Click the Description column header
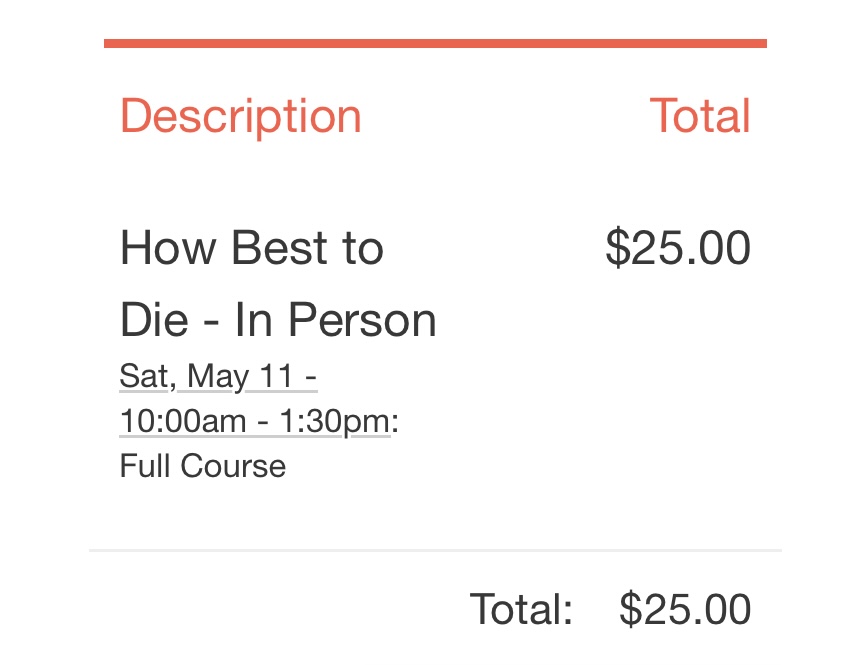 [x=240, y=116]
